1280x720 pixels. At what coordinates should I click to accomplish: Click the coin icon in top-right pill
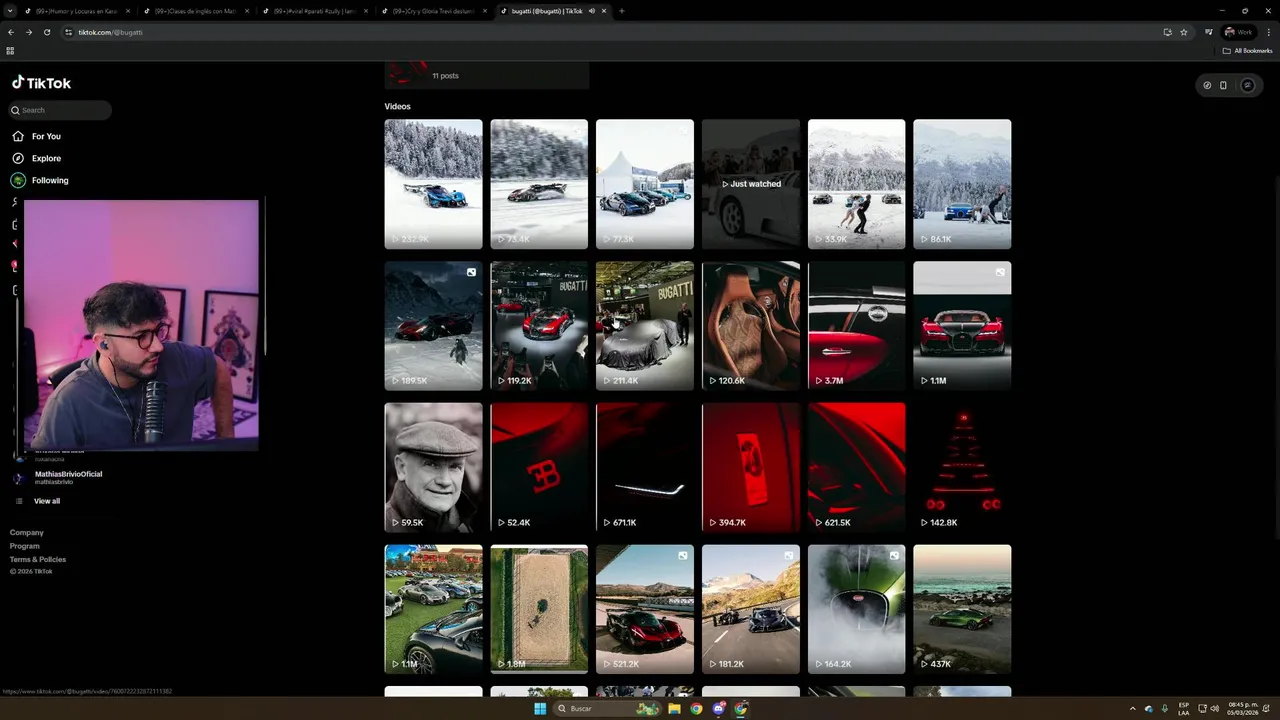(1207, 85)
